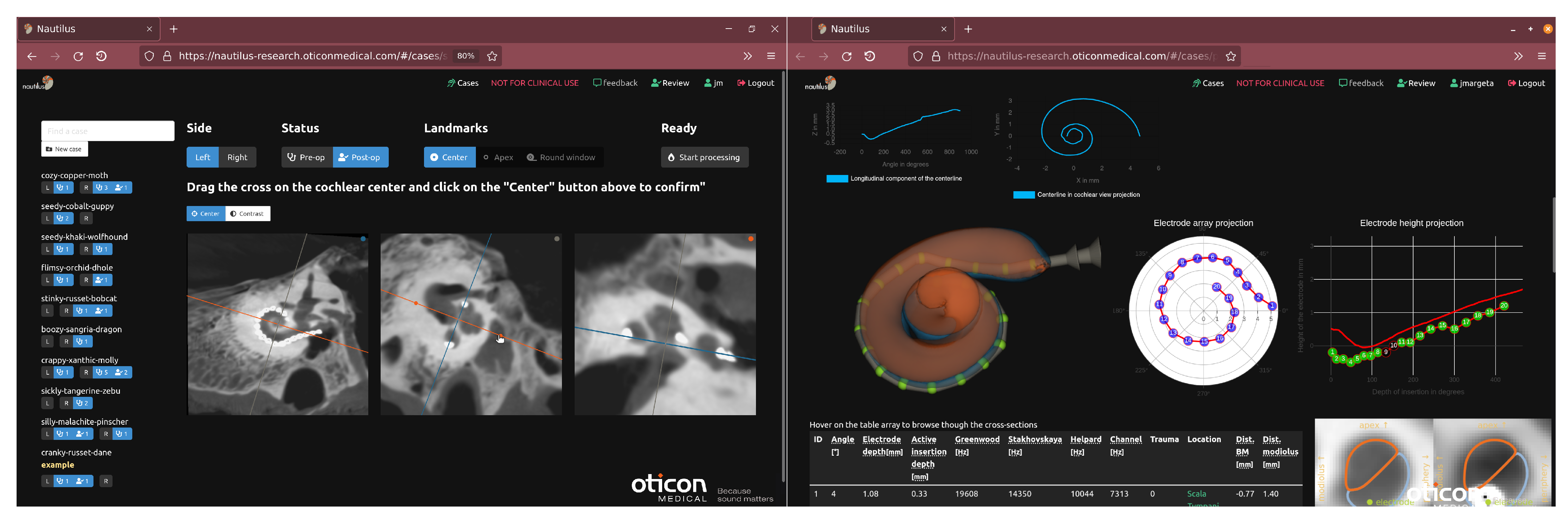Viewport: 1568px width, 527px height.
Task: Reload the page in the right browser window
Action: point(847,56)
